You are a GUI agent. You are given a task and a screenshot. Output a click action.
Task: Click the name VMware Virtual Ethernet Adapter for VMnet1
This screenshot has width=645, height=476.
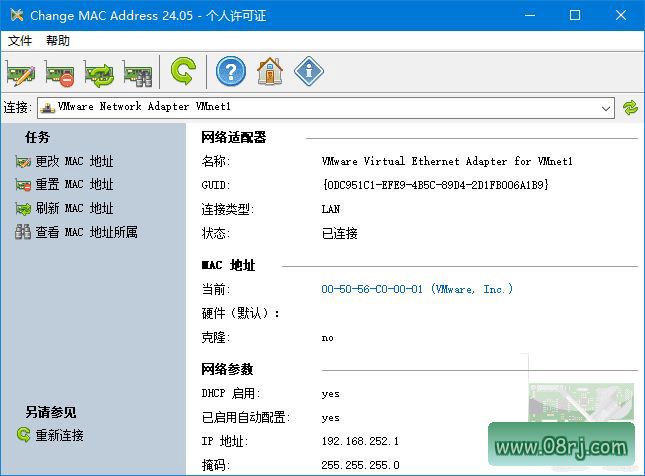[447, 161]
